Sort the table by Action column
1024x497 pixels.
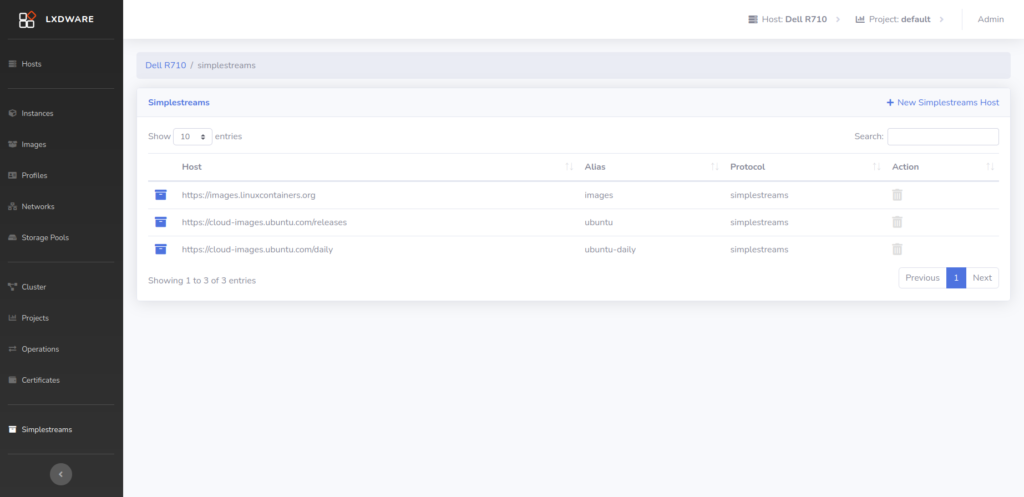(x=942, y=167)
